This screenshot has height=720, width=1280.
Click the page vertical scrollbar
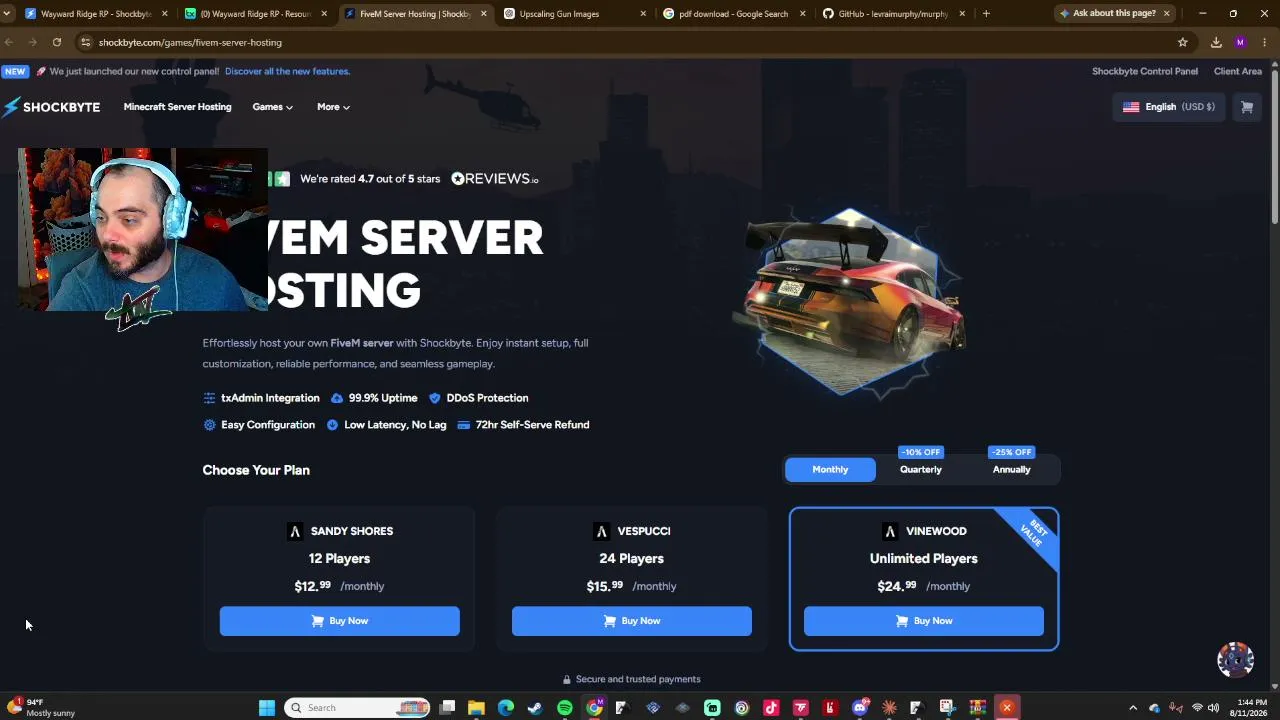pos(1274,145)
